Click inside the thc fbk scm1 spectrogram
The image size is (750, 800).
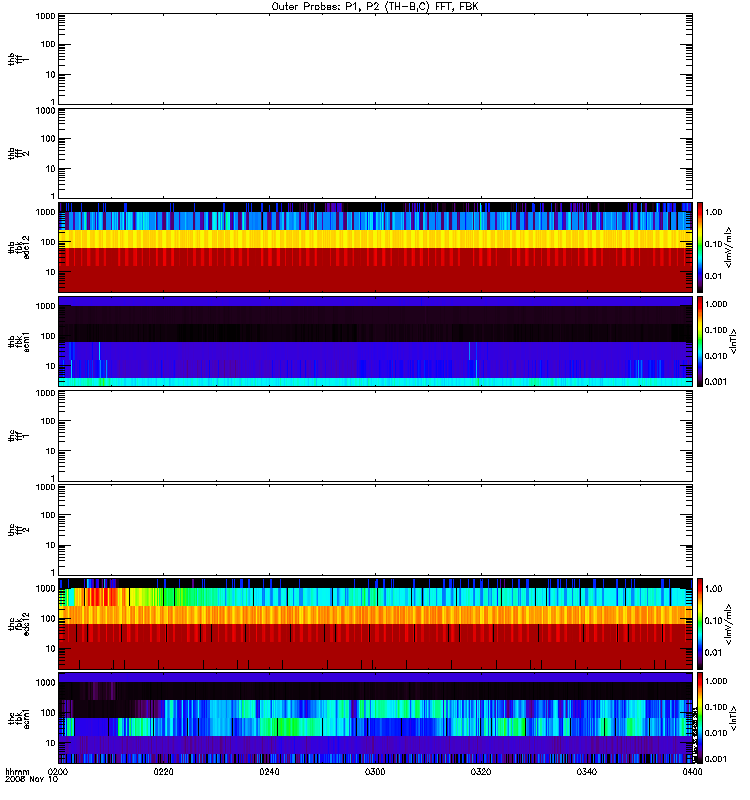375,718
